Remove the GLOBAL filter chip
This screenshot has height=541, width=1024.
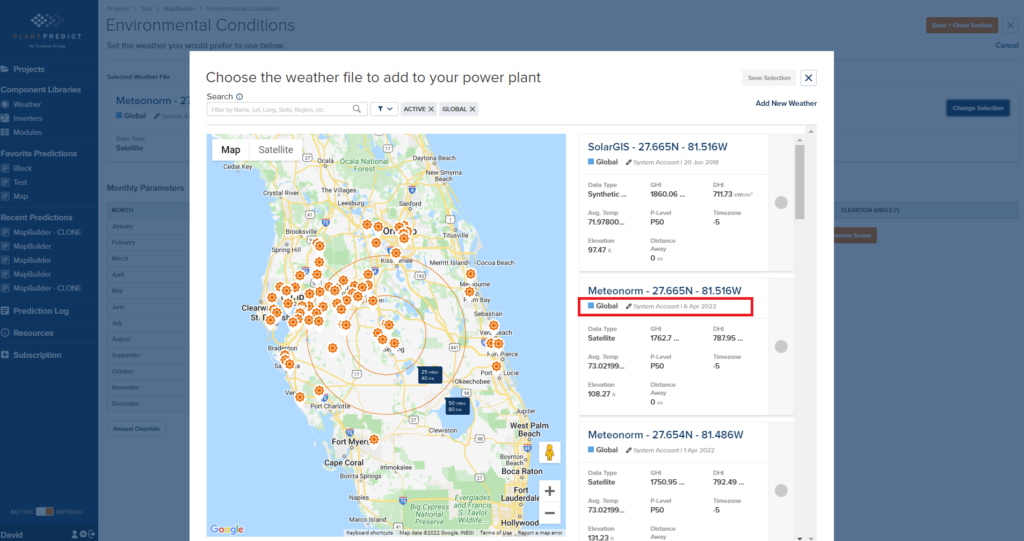472,109
